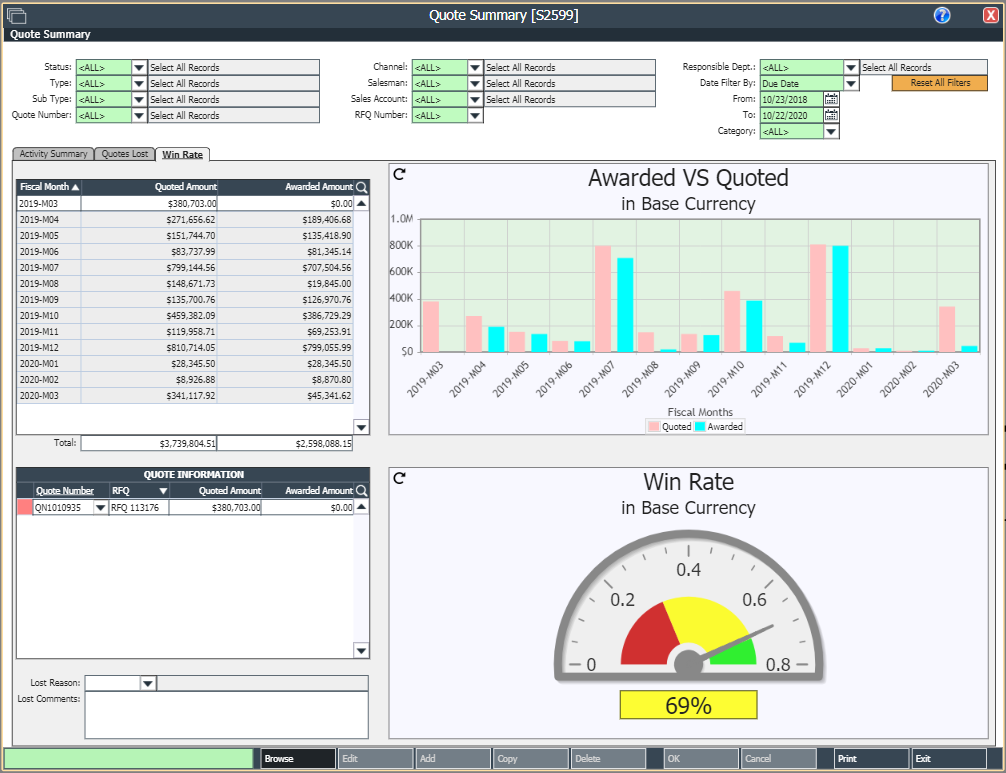
Task: Open search in the Fiscal Month grid header
Action: 359,187
